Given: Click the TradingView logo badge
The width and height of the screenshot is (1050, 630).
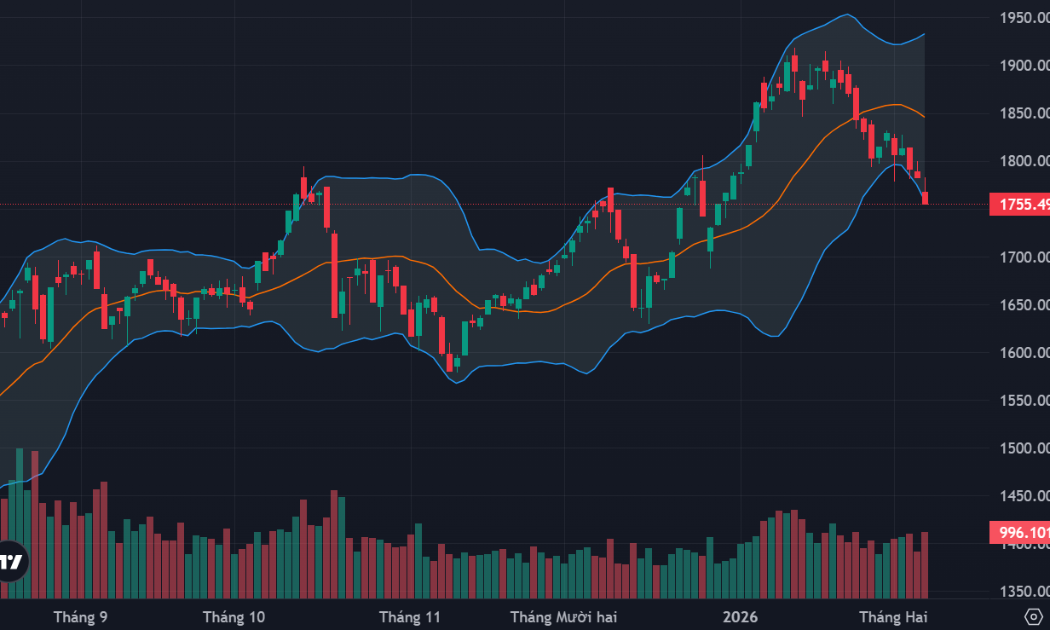Looking at the screenshot, I should (x=10, y=561).
